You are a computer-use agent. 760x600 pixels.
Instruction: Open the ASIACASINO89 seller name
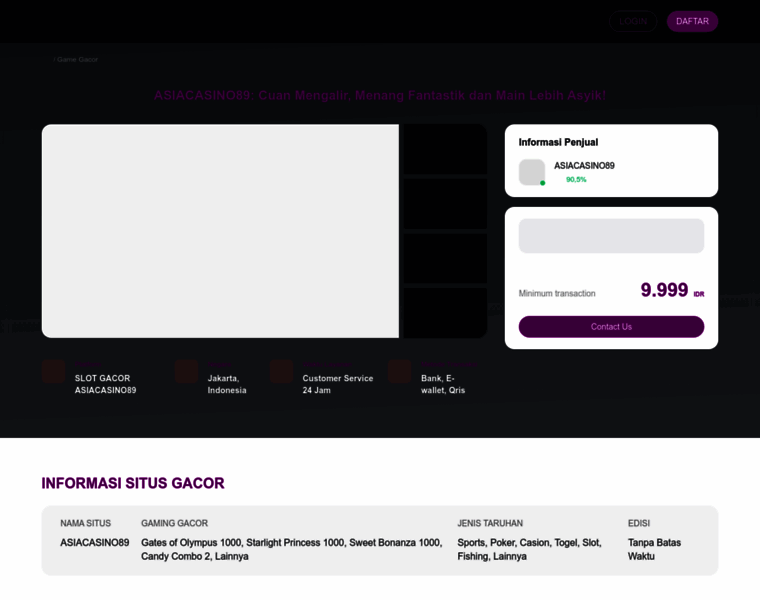(x=584, y=166)
